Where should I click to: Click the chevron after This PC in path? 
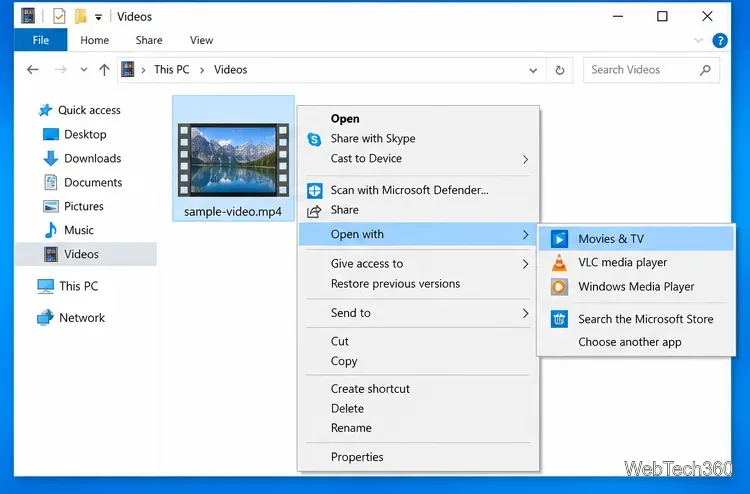[x=202, y=70]
